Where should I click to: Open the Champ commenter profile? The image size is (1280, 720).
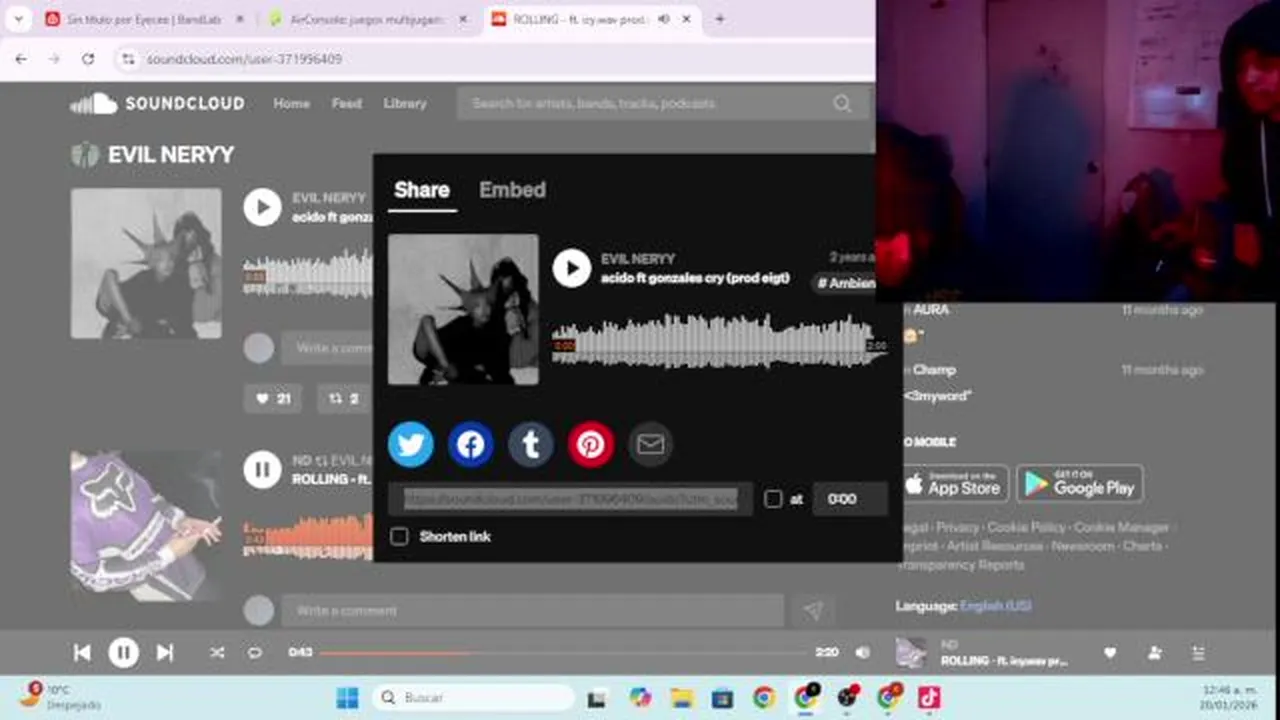point(934,370)
